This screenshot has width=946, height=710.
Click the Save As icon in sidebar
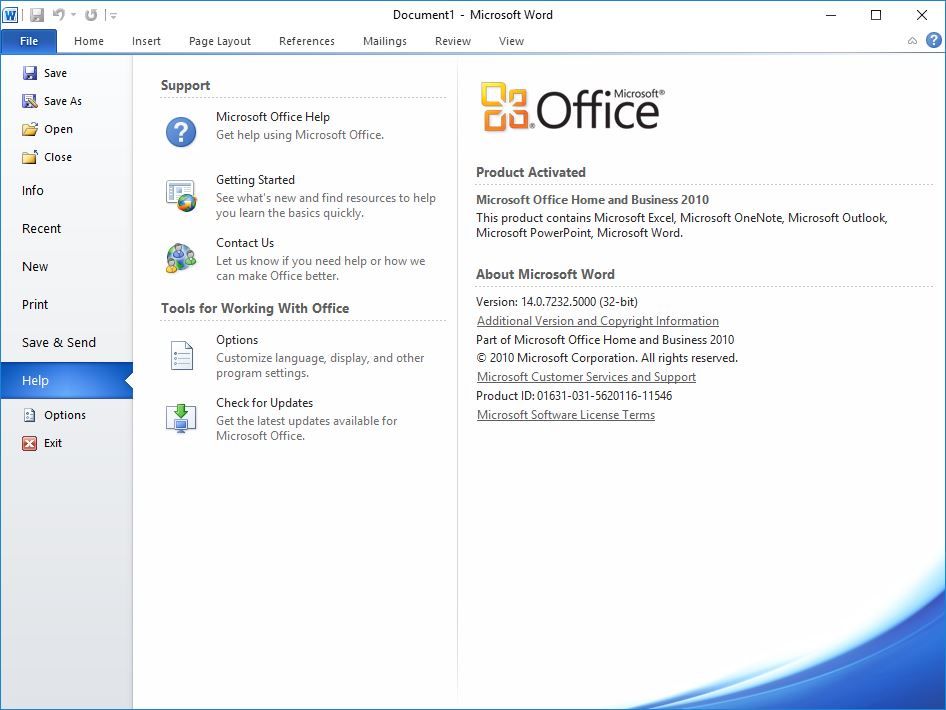coord(30,101)
